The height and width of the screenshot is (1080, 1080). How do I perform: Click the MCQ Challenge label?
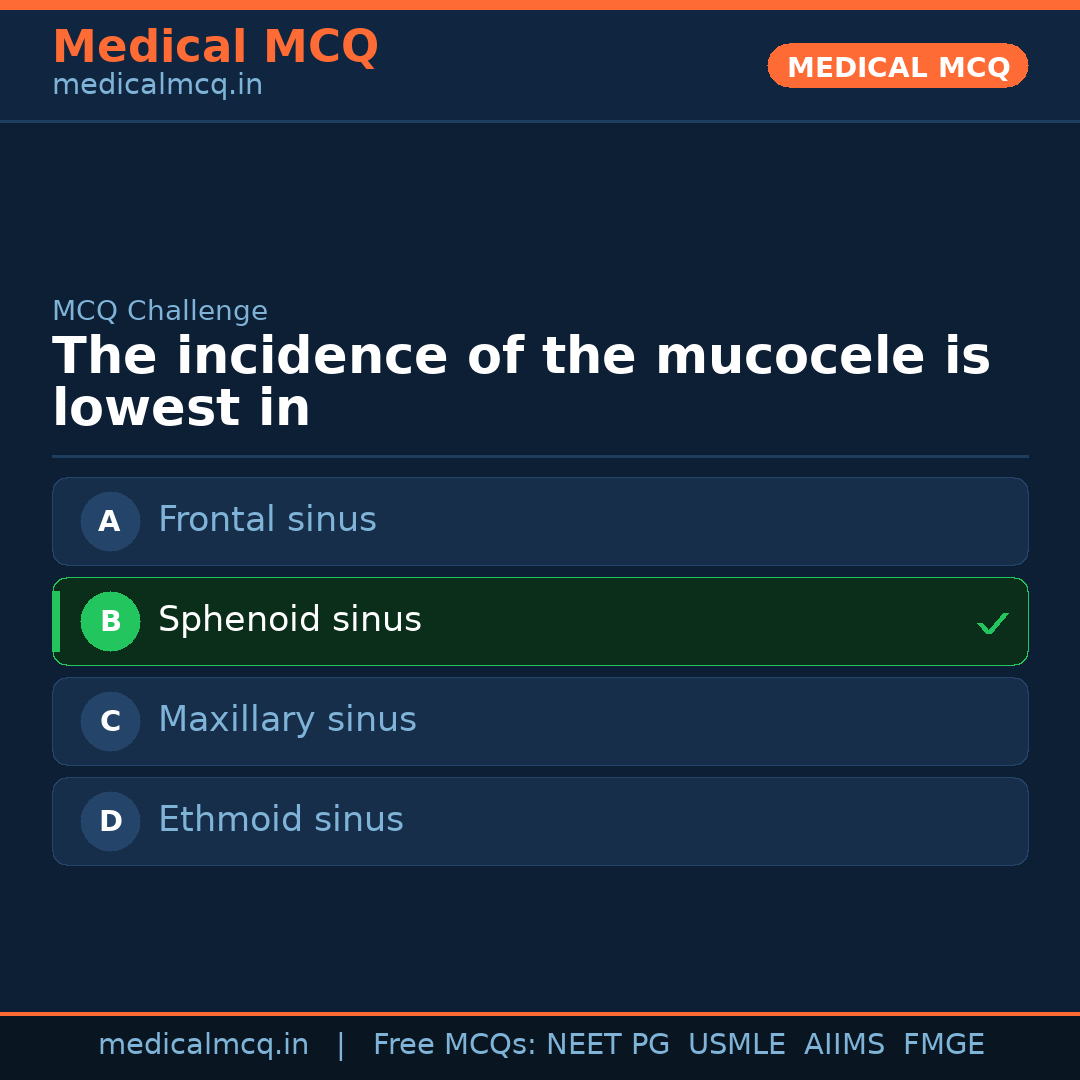159,311
